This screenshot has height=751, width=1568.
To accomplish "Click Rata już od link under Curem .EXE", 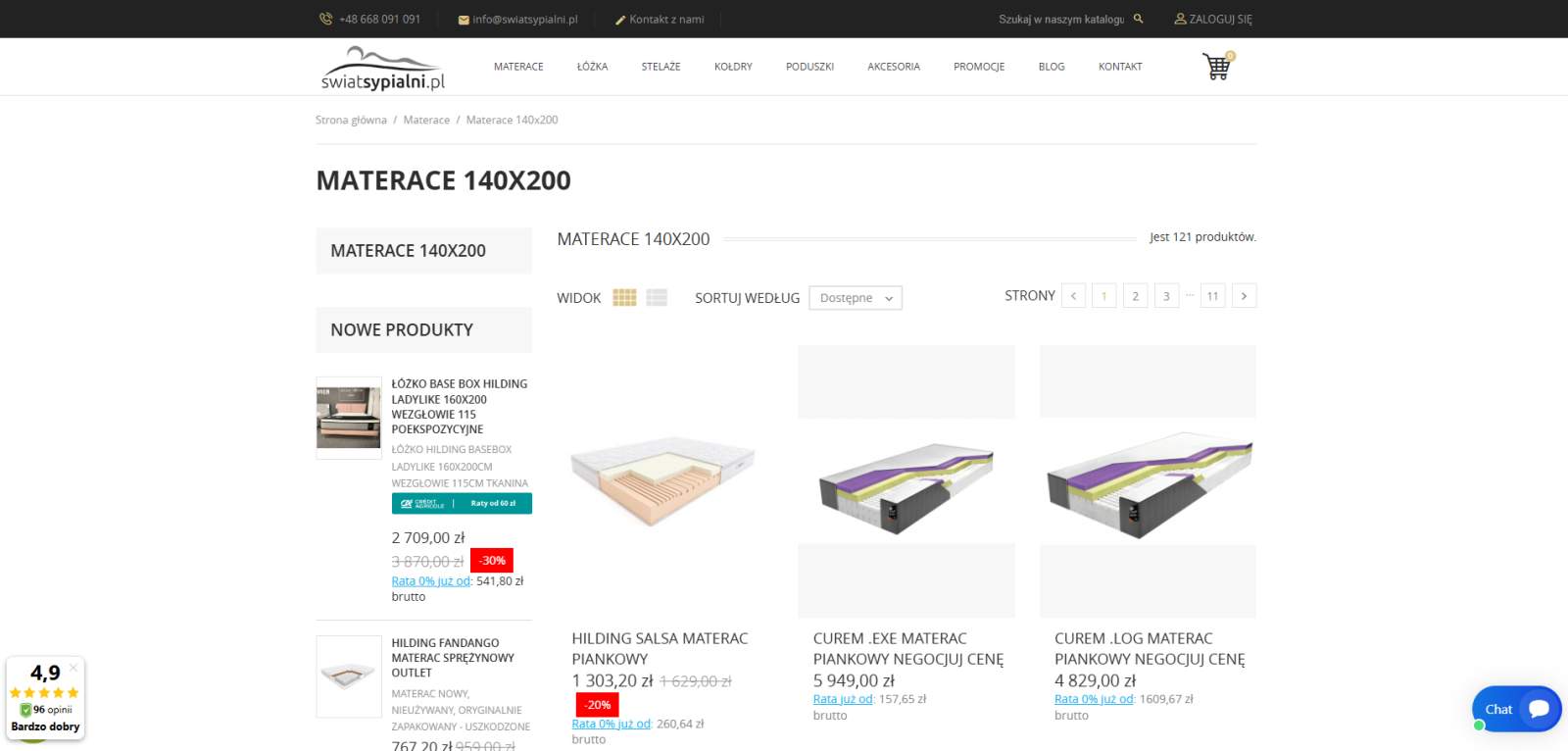I will coord(843,699).
